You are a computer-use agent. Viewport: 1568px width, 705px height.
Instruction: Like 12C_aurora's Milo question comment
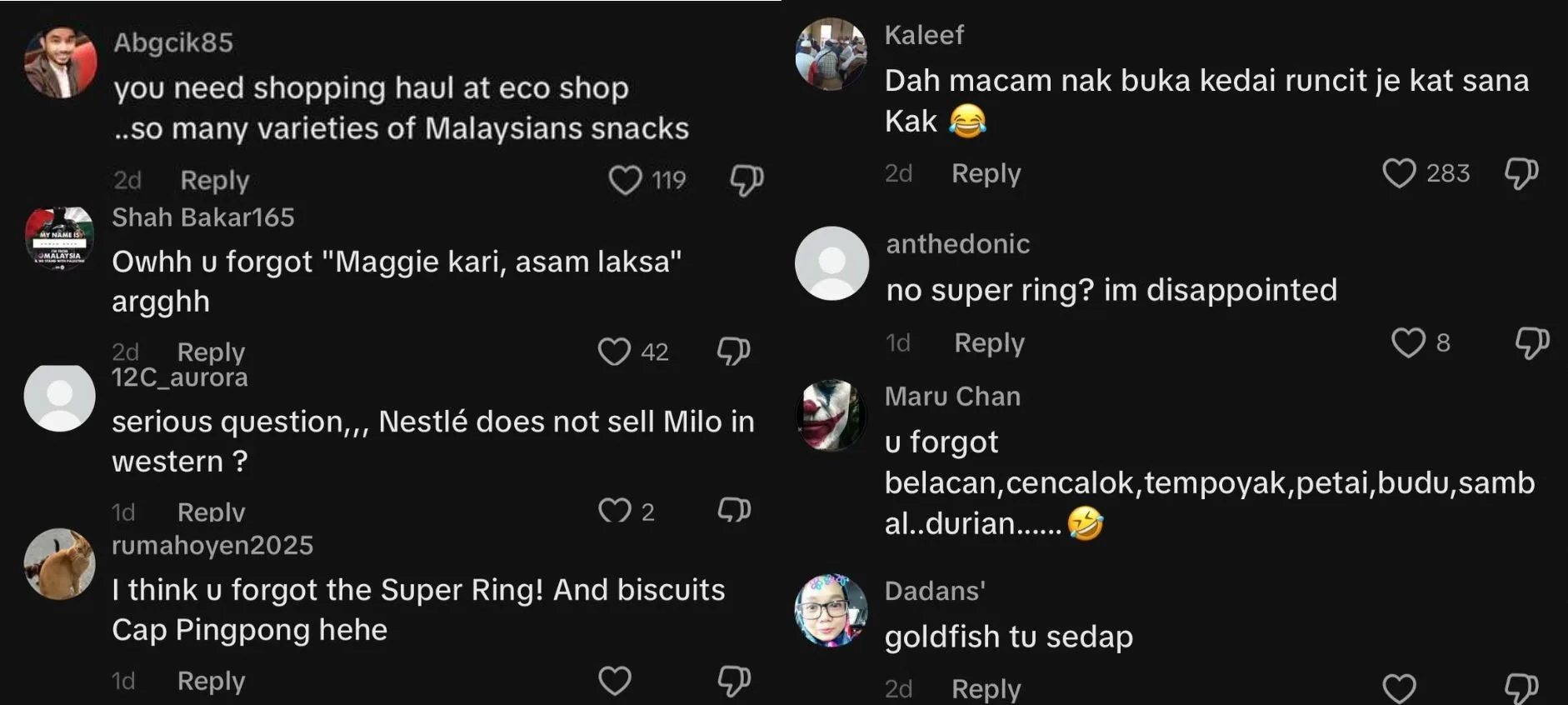click(x=615, y=510)
